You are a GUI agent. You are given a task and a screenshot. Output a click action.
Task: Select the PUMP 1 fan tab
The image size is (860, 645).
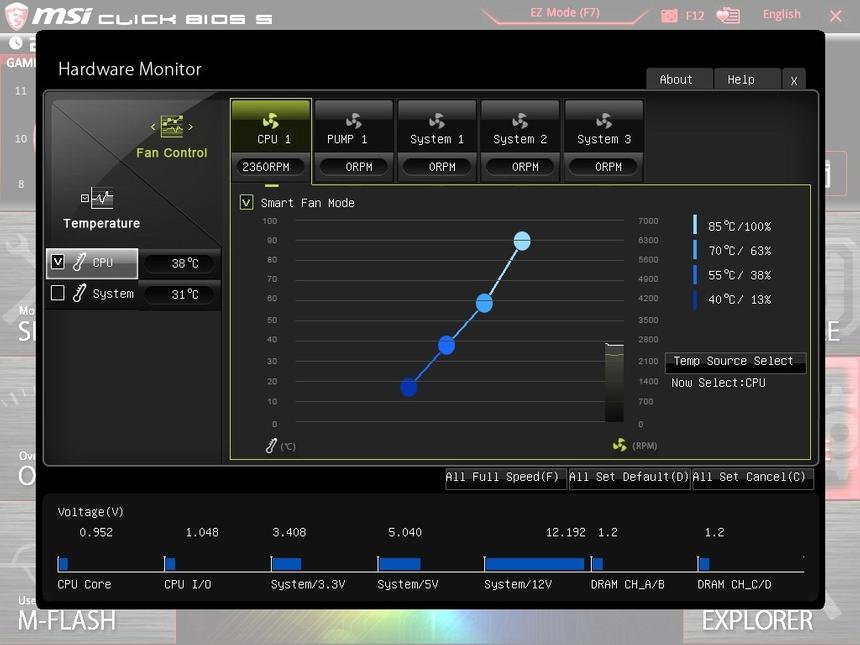coord(354,140)
